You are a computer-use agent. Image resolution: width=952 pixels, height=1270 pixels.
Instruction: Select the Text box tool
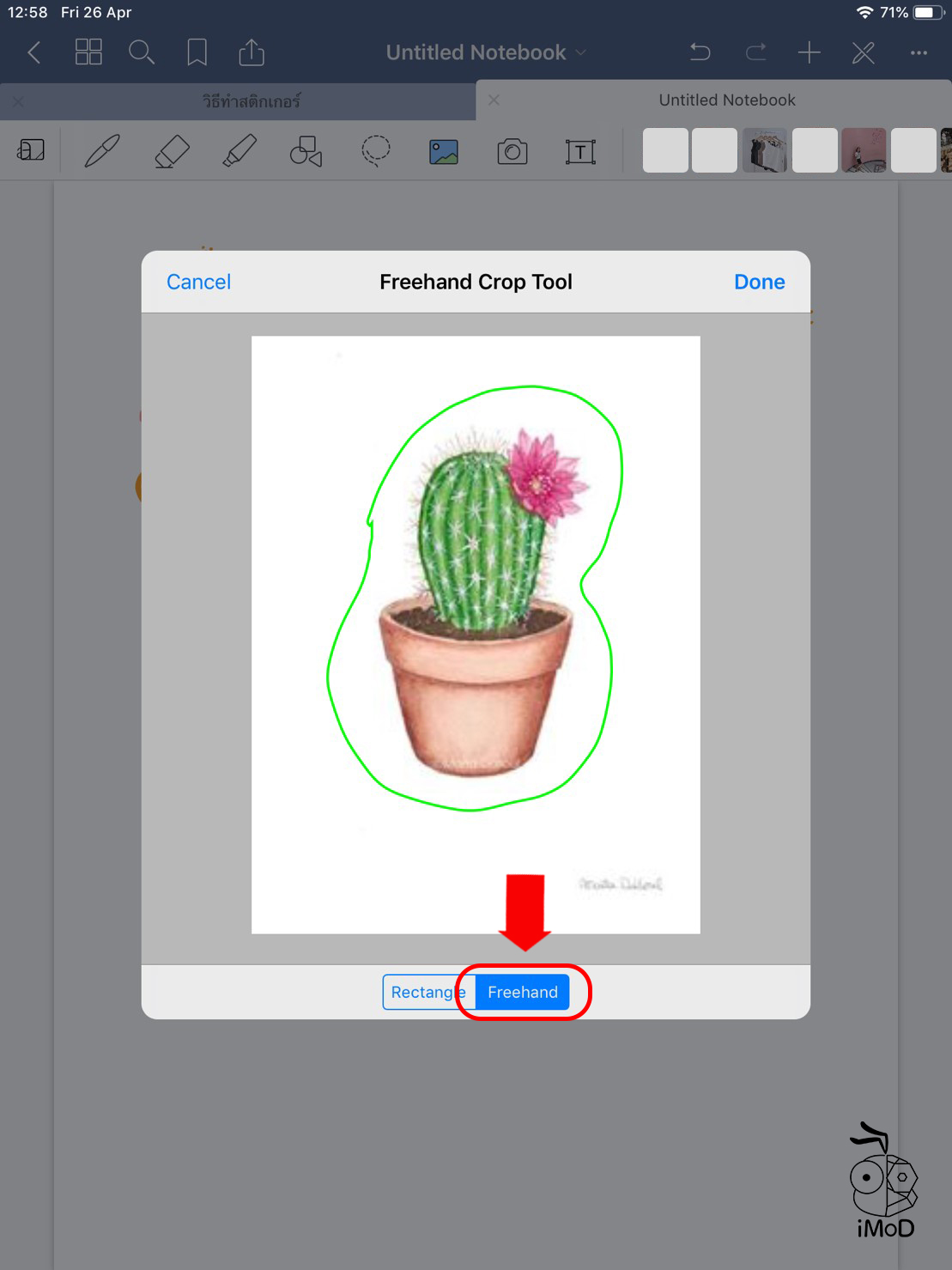(x=580, y=152)
